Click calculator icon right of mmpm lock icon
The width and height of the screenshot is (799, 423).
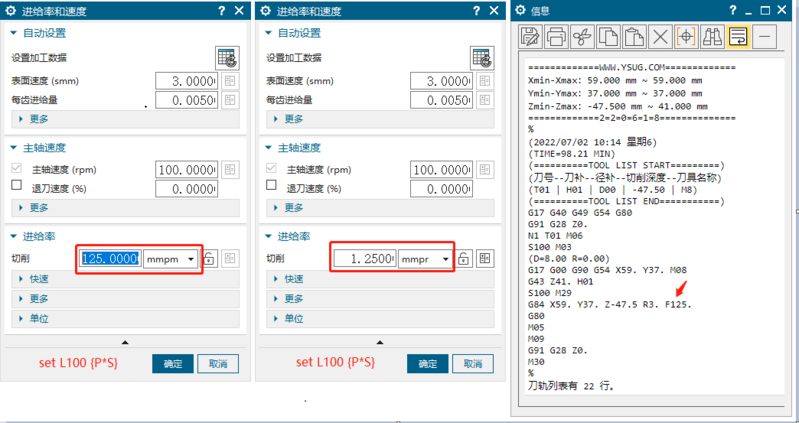point(230,258)
